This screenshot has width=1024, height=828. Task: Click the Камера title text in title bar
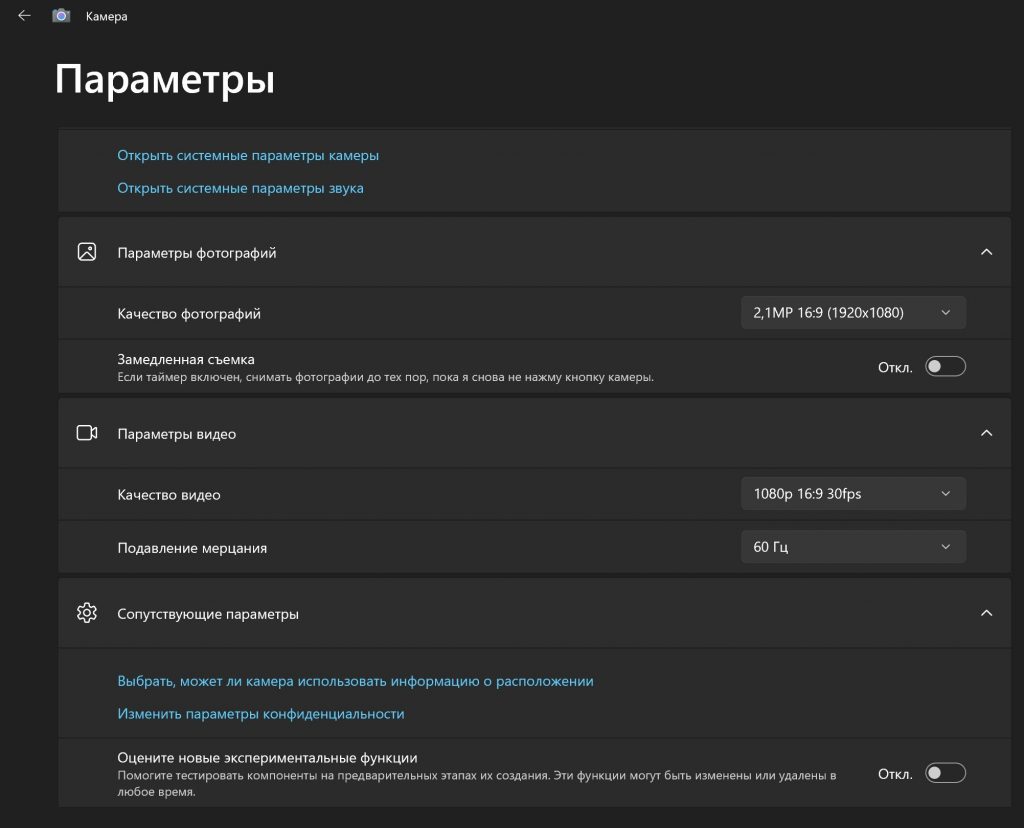pyautogui.click(x=106, y=17)
